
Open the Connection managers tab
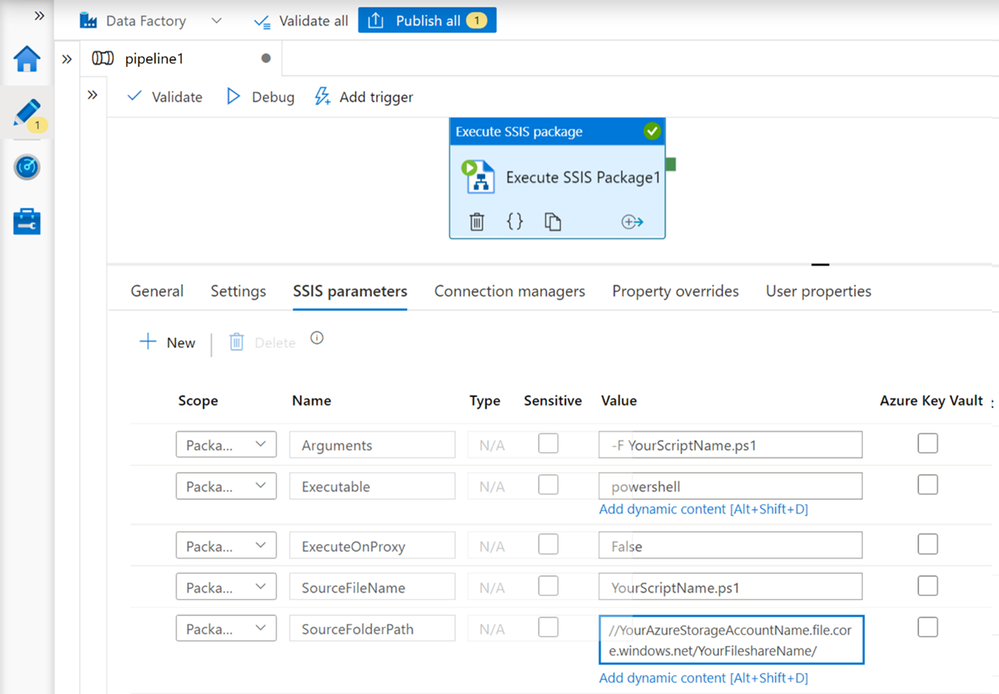click(x=510, y=291)
